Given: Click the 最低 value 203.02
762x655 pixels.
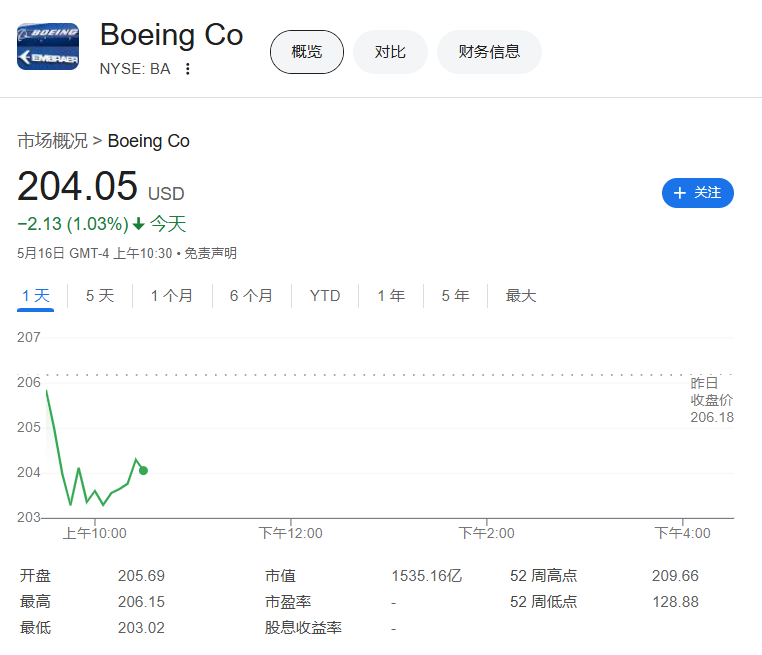Looking at the screenshot, I should [141, 628].
